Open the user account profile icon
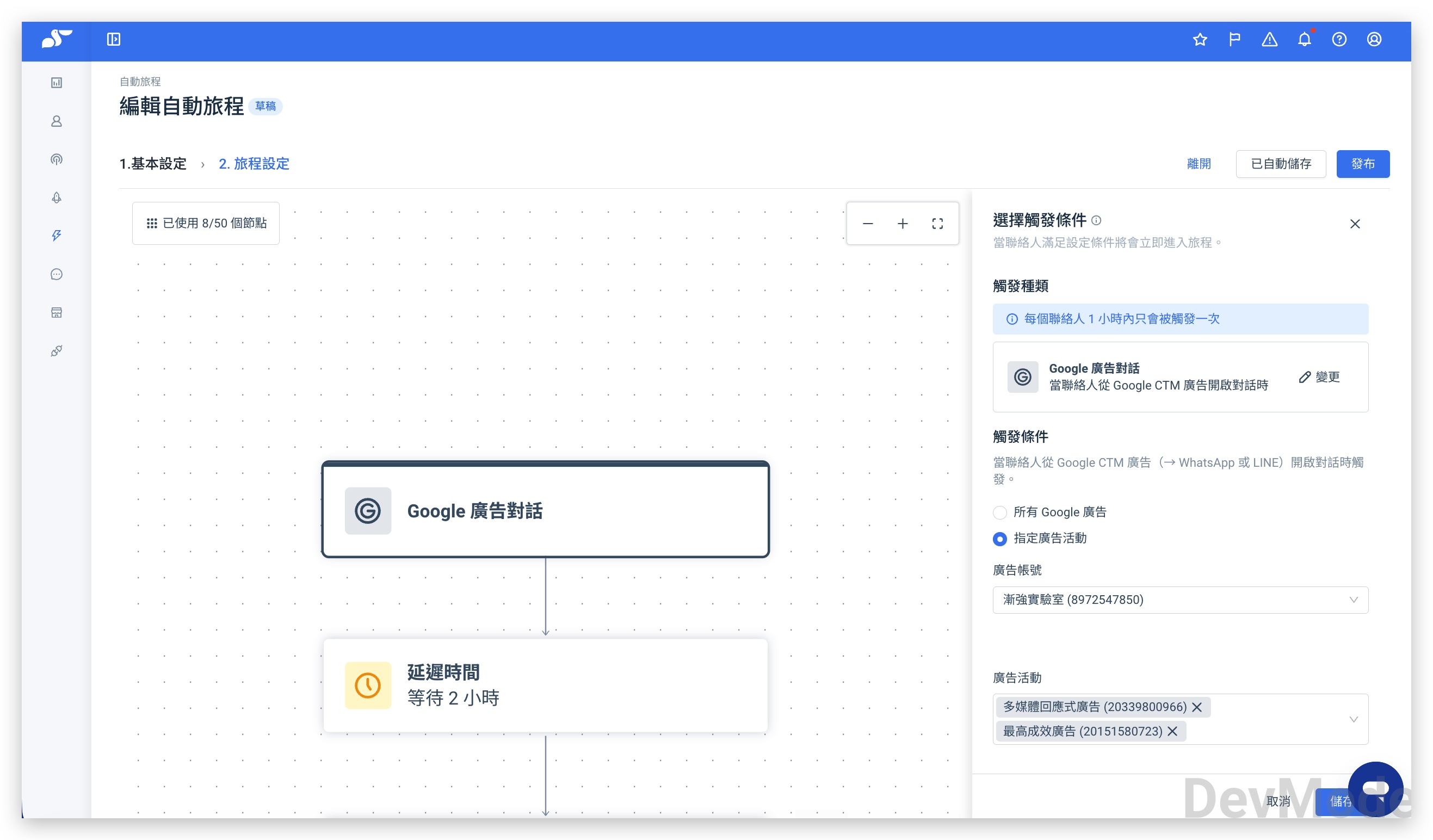 (x=1374, y=39)
